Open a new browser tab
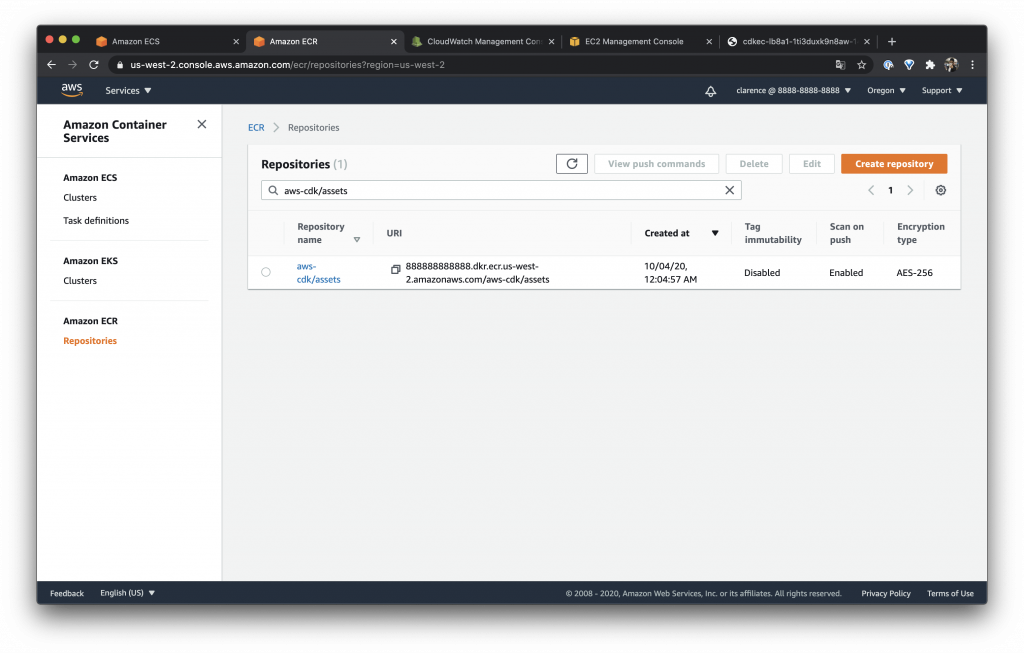This screenshot has width=1024, height=653. (x=892, y=41)
